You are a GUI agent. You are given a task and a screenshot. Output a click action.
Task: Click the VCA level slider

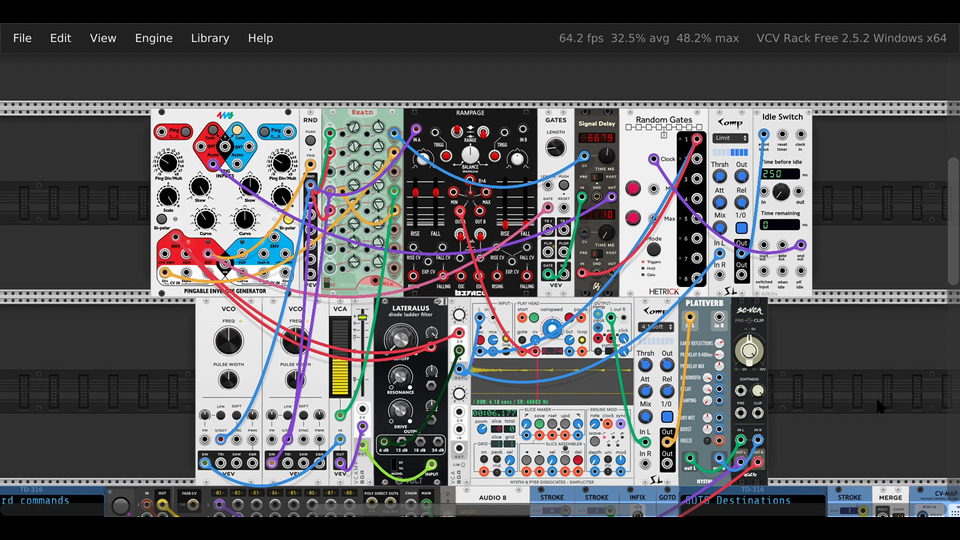[x=362, y=317]
